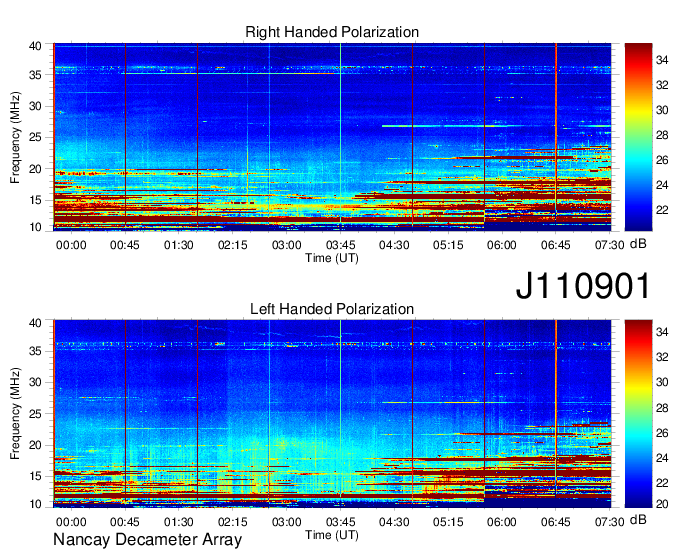The image size is (680, 552).
Task: Click the "00:45" time tick on the Right Handed plot
Action: [125, 245]
